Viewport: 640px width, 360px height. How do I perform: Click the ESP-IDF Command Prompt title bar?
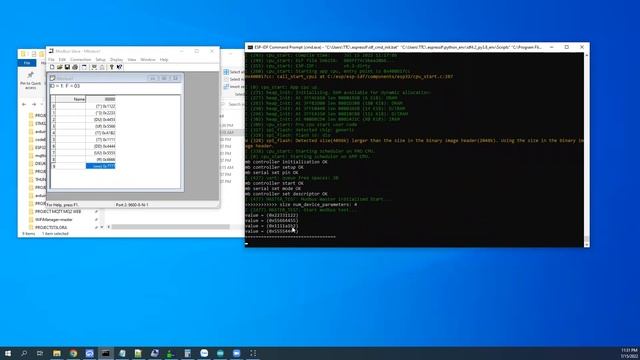(x=398, y=47)
